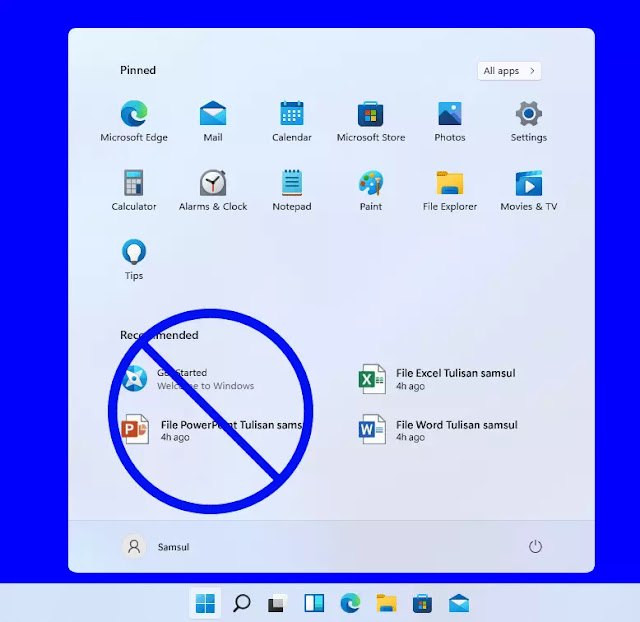Open File Explorer from pinned apps
The height and width of the screenshot is (622, 640).
tap(450, 190)
